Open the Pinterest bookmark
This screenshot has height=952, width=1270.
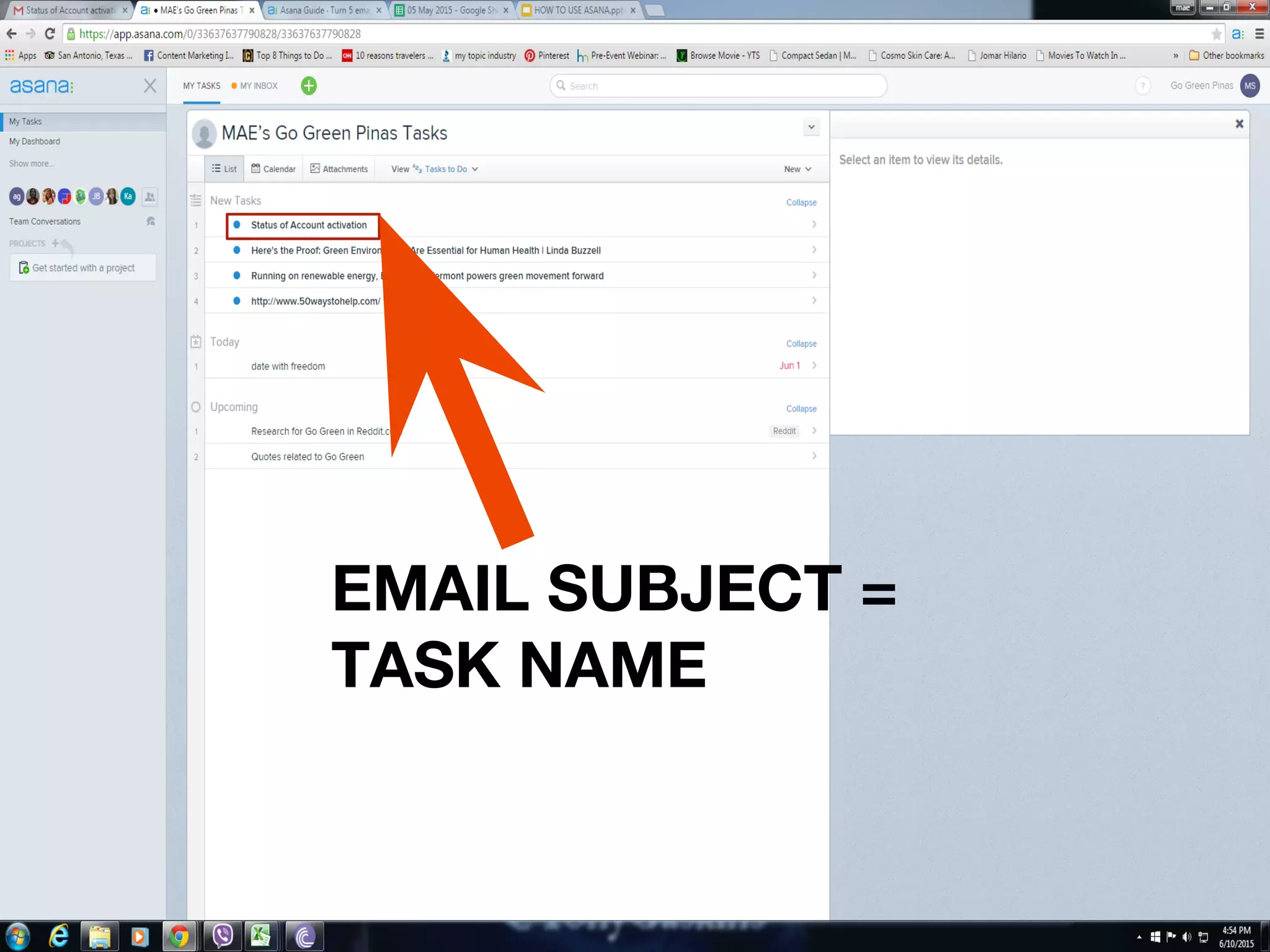(x=547, y=56)
